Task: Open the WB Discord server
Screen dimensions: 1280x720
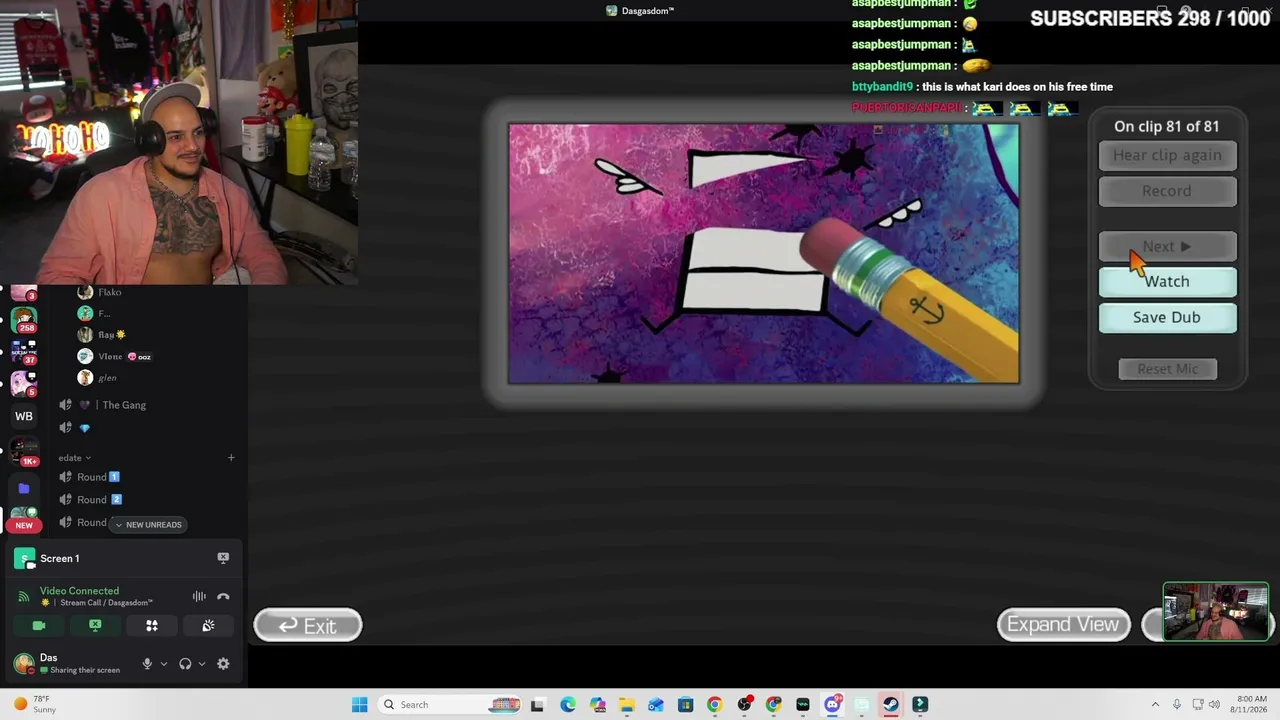Action: pyautogui.click(x=24, y=416)
